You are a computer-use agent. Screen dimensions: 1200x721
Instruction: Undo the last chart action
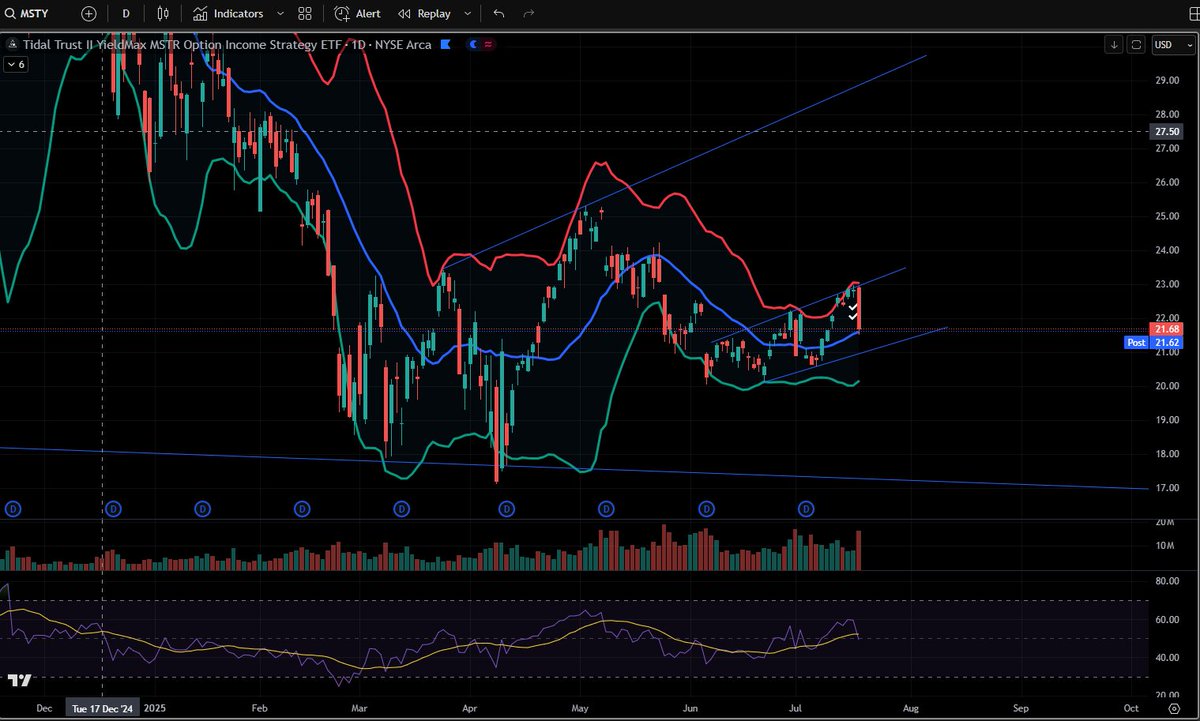tap(499, 14)
